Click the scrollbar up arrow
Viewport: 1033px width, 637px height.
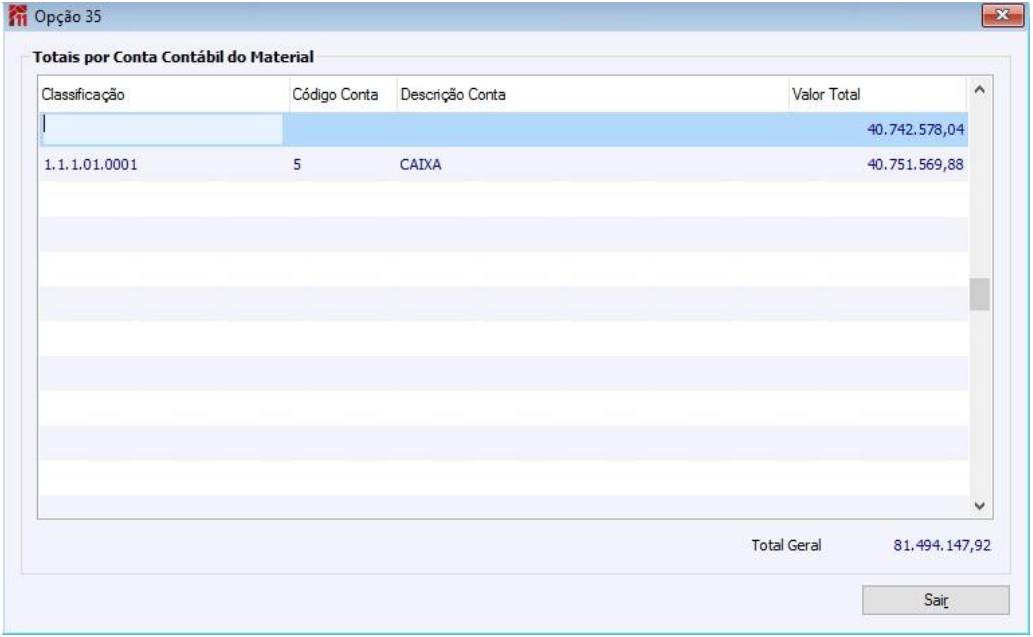coord(980,90)
